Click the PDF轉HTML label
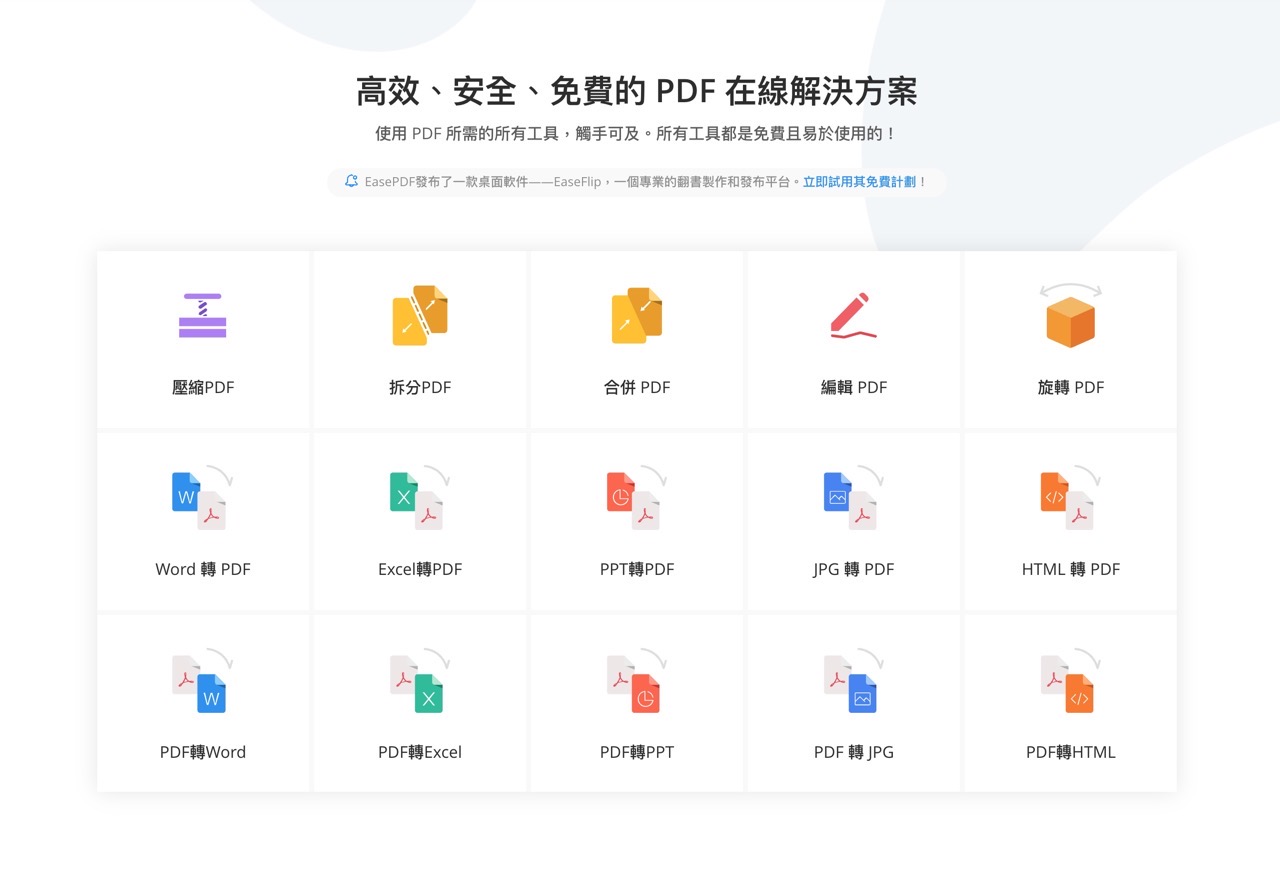 pos(1071,752)
